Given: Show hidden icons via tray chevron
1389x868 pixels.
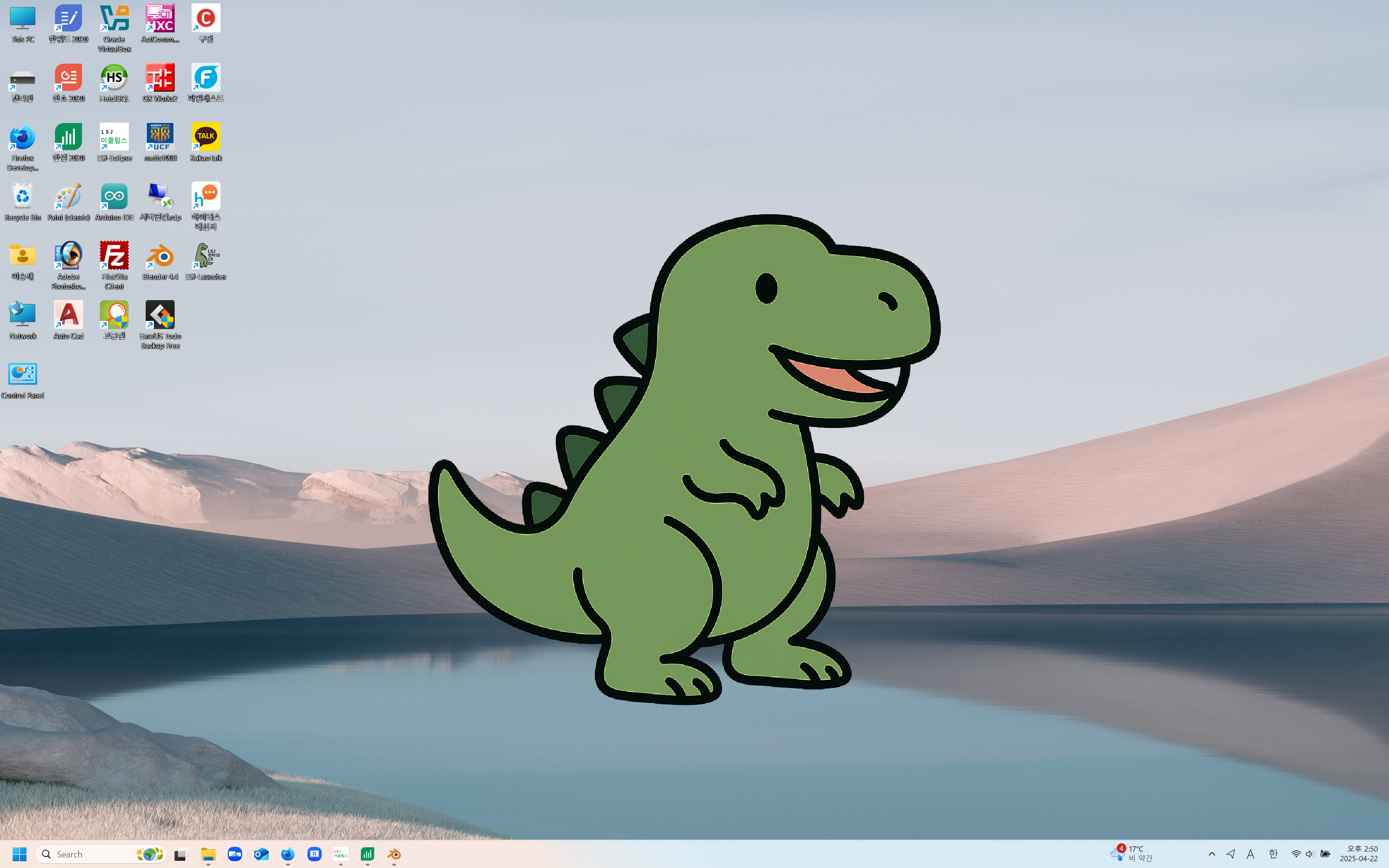Looking at the screenshot, I should [x=1211, y=854].
